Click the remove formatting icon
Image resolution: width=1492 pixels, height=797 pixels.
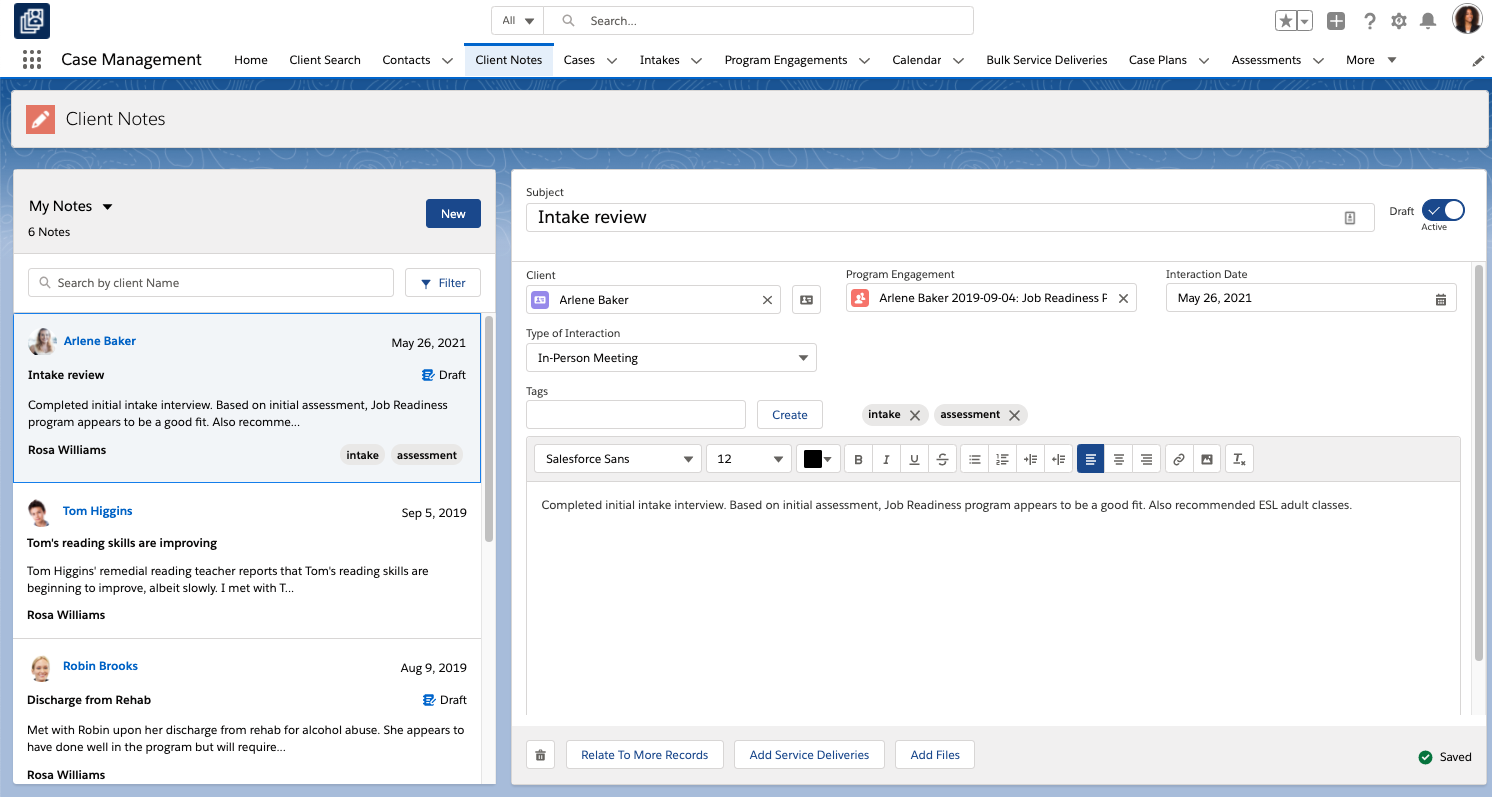click(x=1239, y=459)
